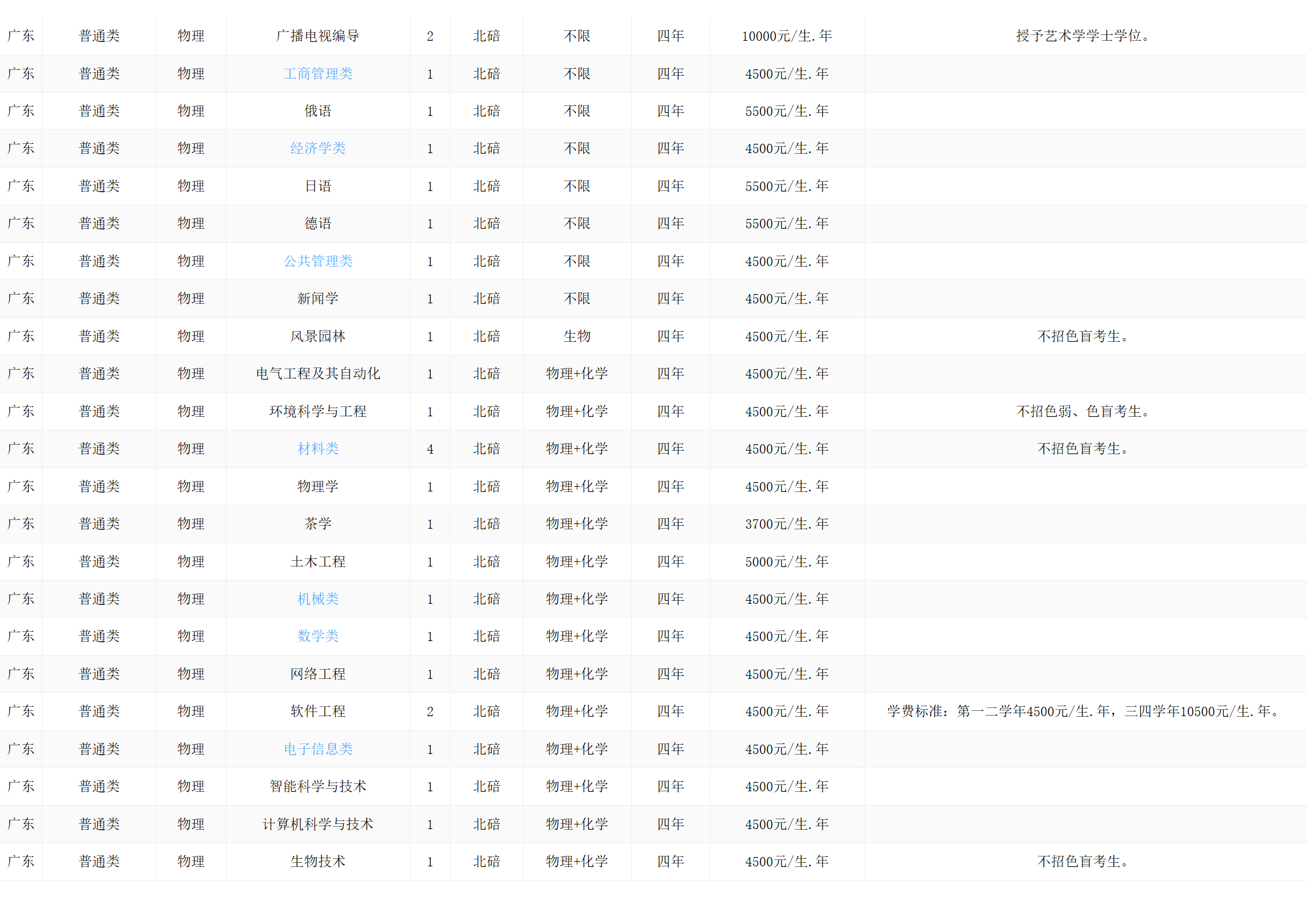Click the 软件工程 tuition standard remark

click(x=1083, y=711)
